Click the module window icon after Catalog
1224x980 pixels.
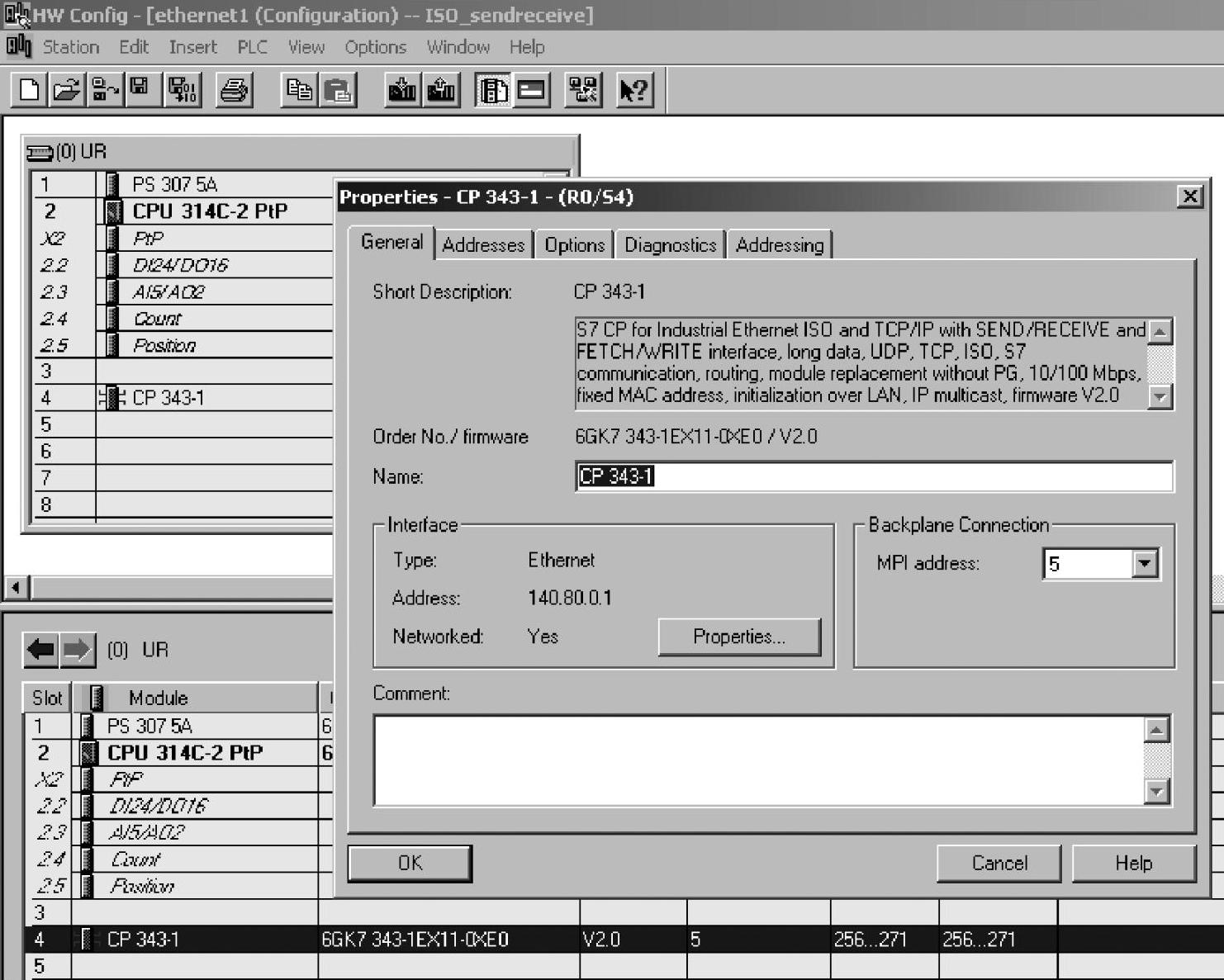click(531, 89)
